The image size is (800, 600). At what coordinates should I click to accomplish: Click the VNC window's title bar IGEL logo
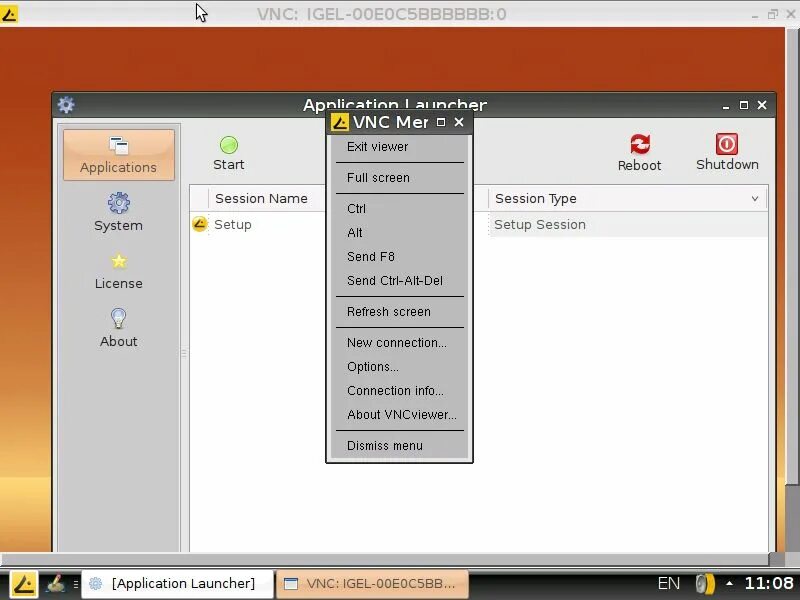[9, 14]
